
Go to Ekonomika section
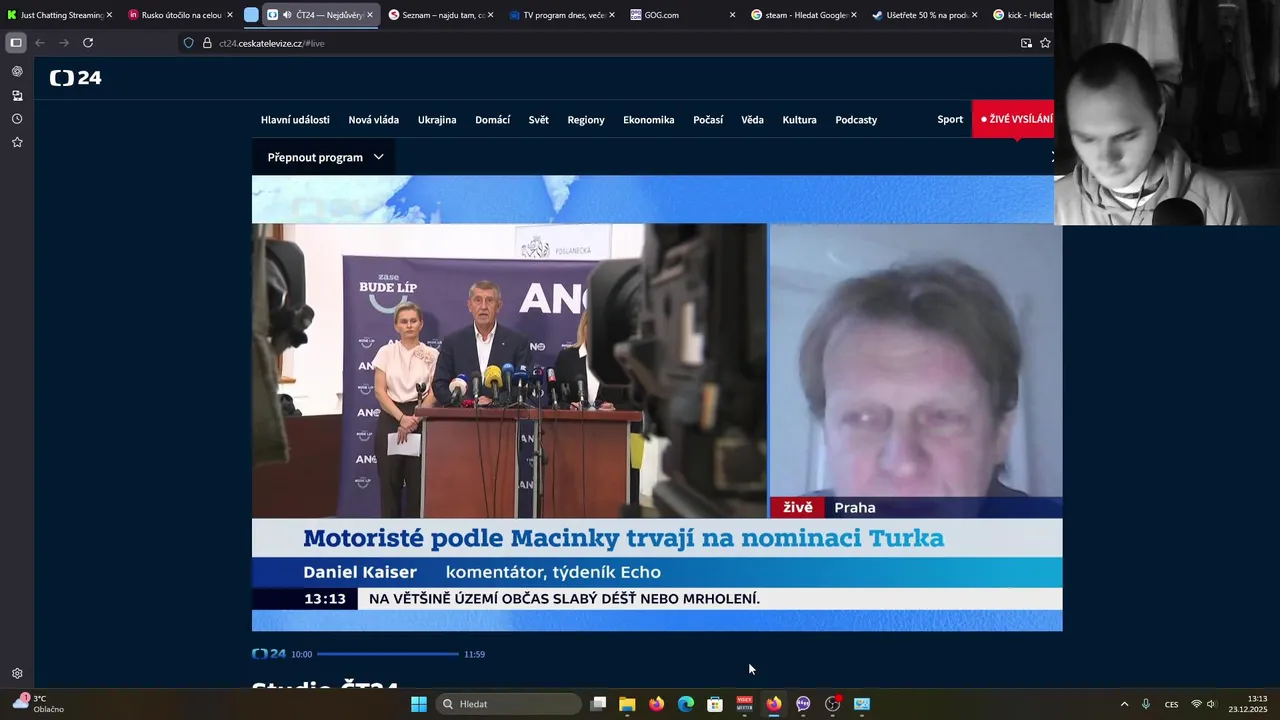(649, 120)
